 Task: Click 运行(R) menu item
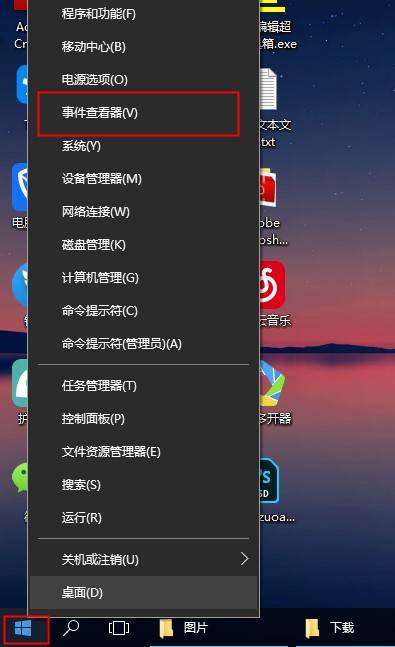(x=143, y=518)
